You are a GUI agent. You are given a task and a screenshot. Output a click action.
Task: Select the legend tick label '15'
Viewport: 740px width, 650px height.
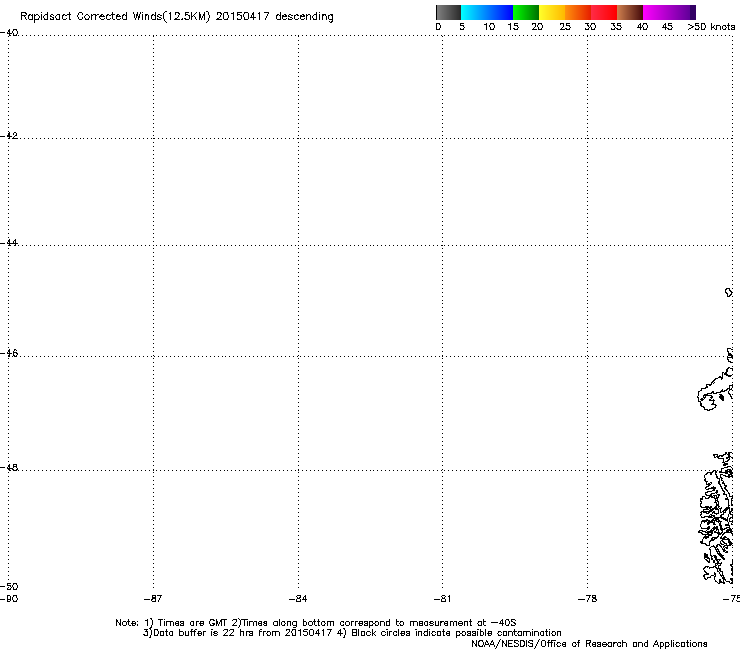(513, 27)
